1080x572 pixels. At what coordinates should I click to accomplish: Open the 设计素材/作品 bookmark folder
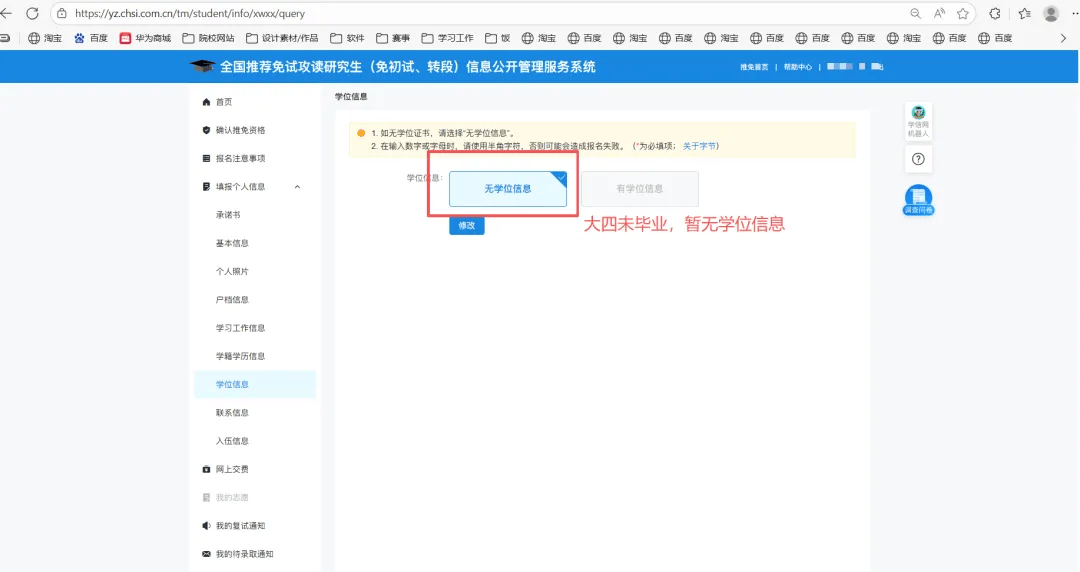point(282,38)
